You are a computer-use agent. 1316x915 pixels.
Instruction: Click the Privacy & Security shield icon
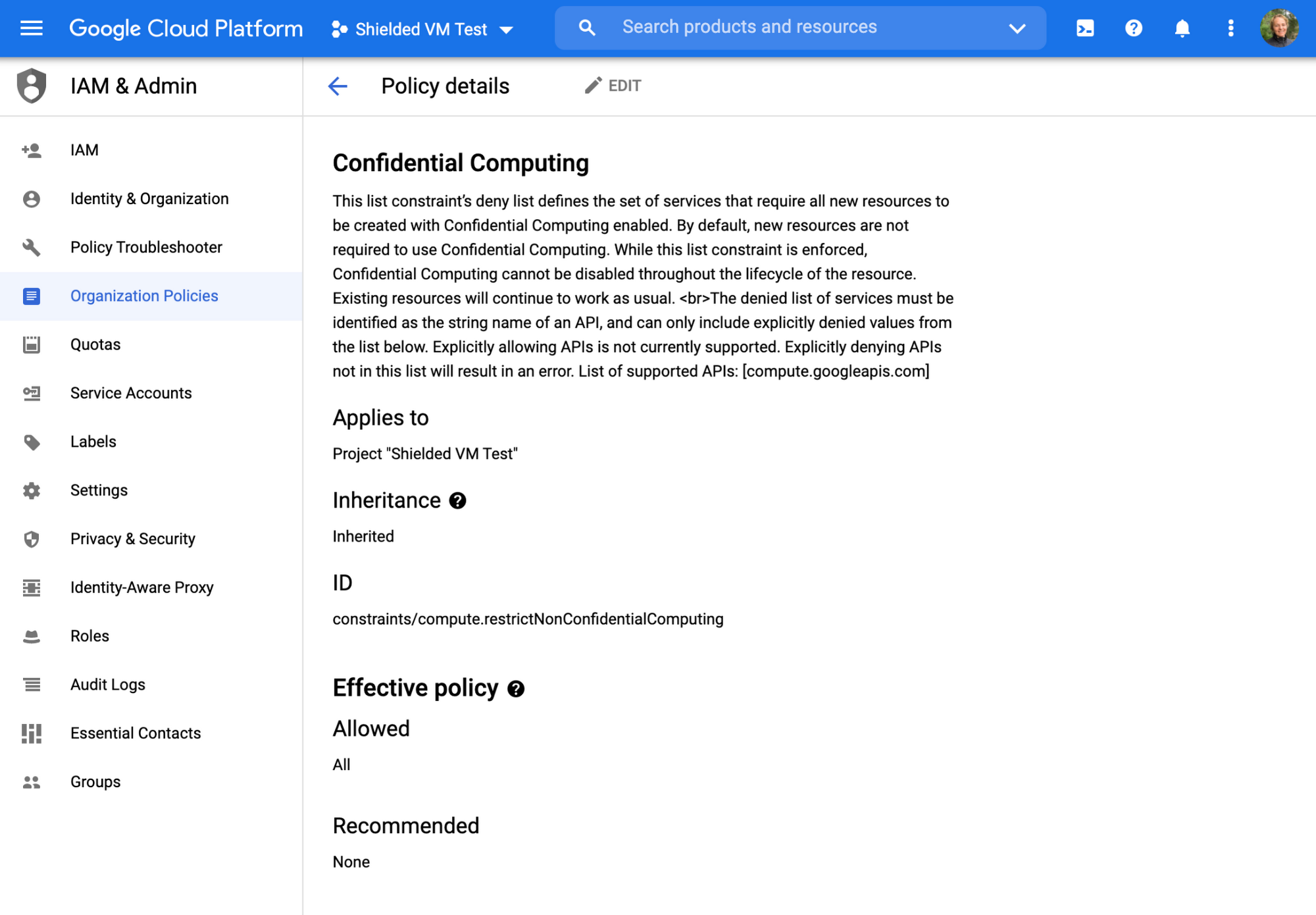32,540
